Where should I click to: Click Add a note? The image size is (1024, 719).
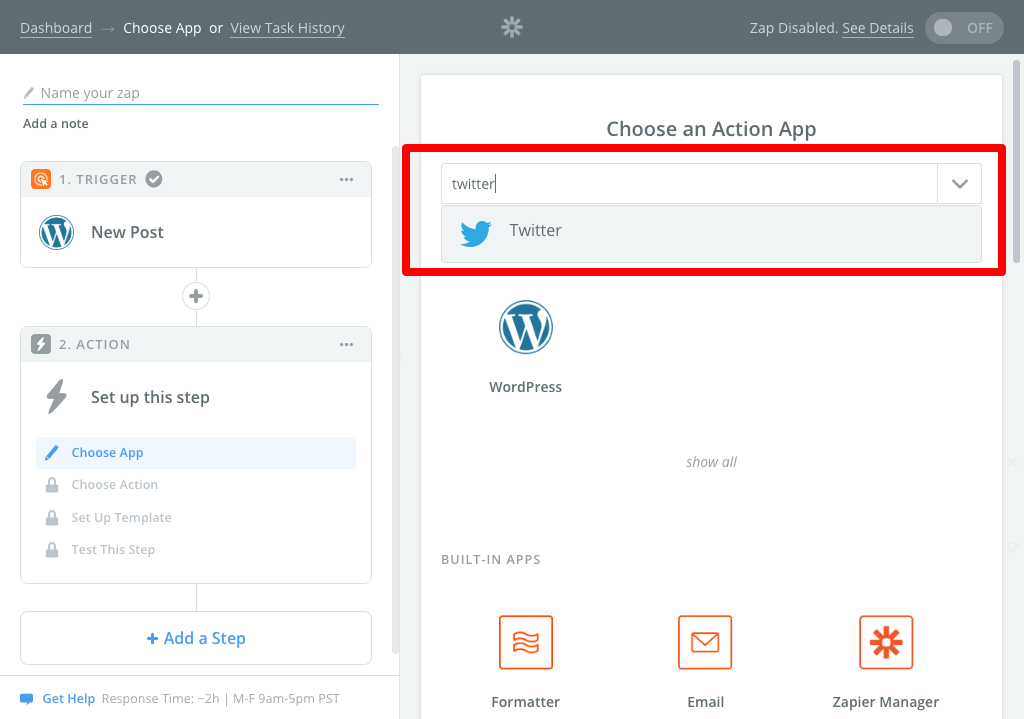coord(56,123)
